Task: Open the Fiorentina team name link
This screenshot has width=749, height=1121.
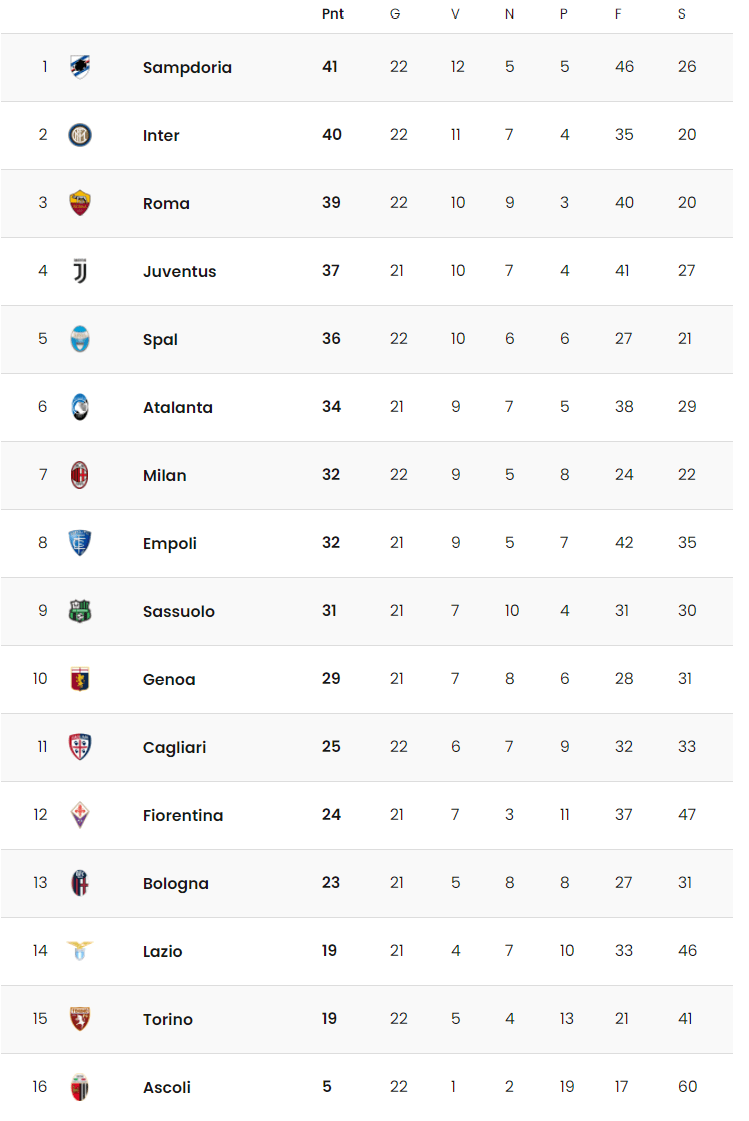Action: pos(183,815)
